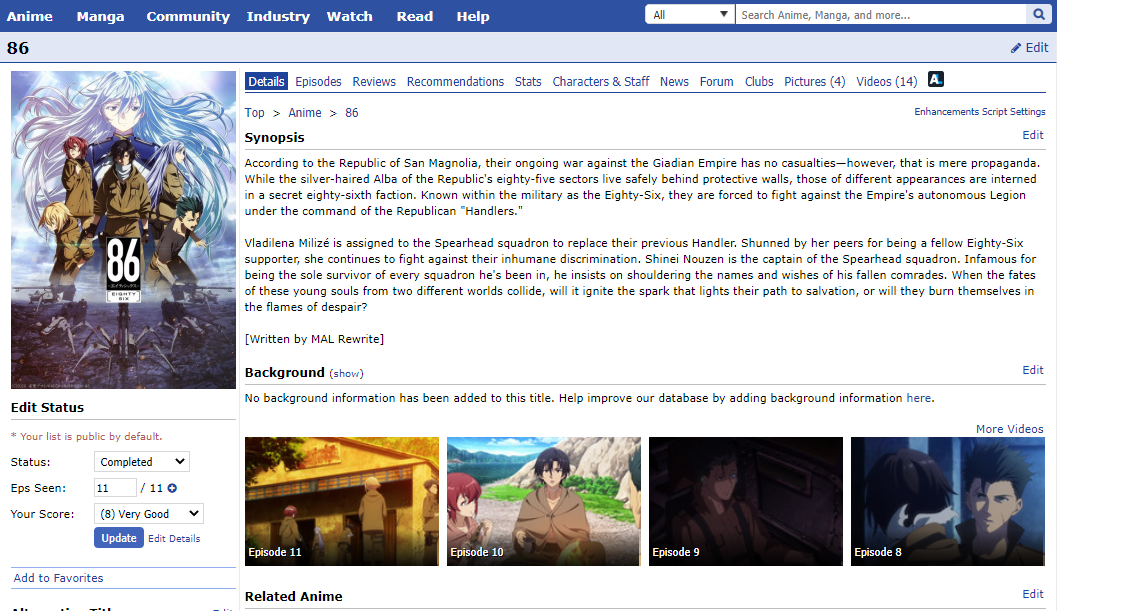
Task: Click Edit next to Synopsis
Action: 1033,135
